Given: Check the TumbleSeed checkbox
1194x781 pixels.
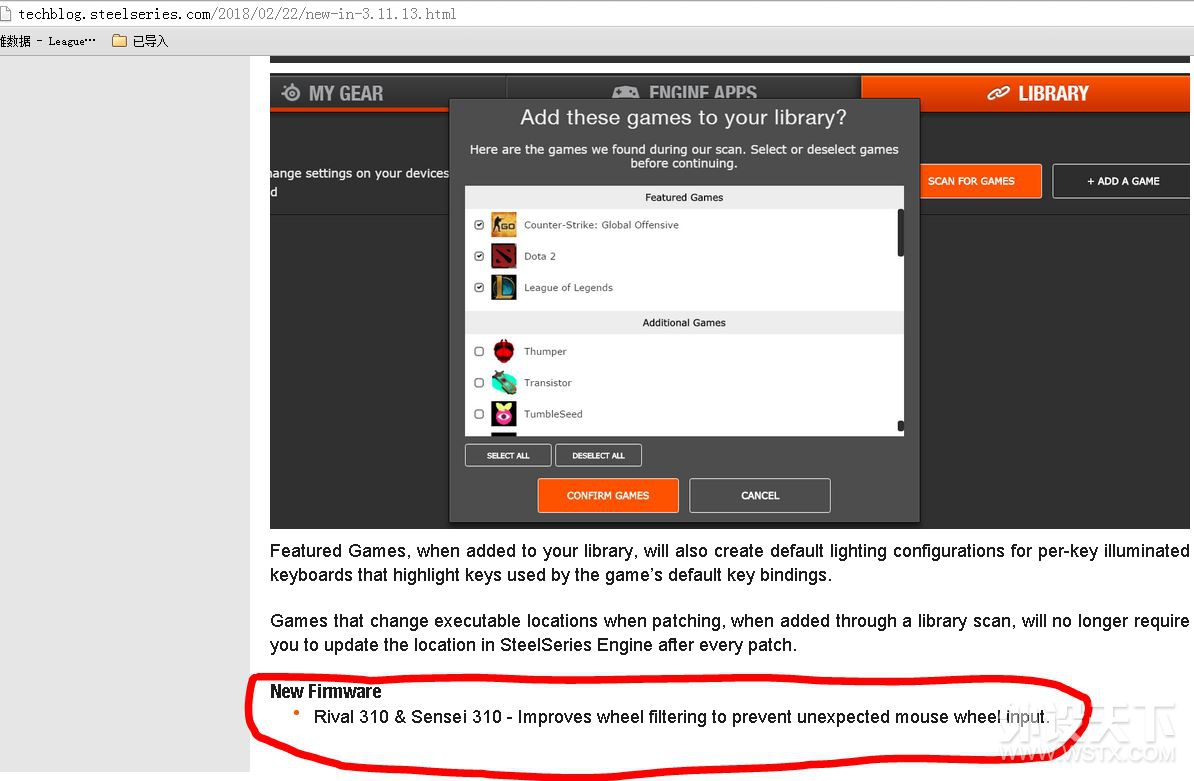Looking at the screenshot, I should coord(479,413).
